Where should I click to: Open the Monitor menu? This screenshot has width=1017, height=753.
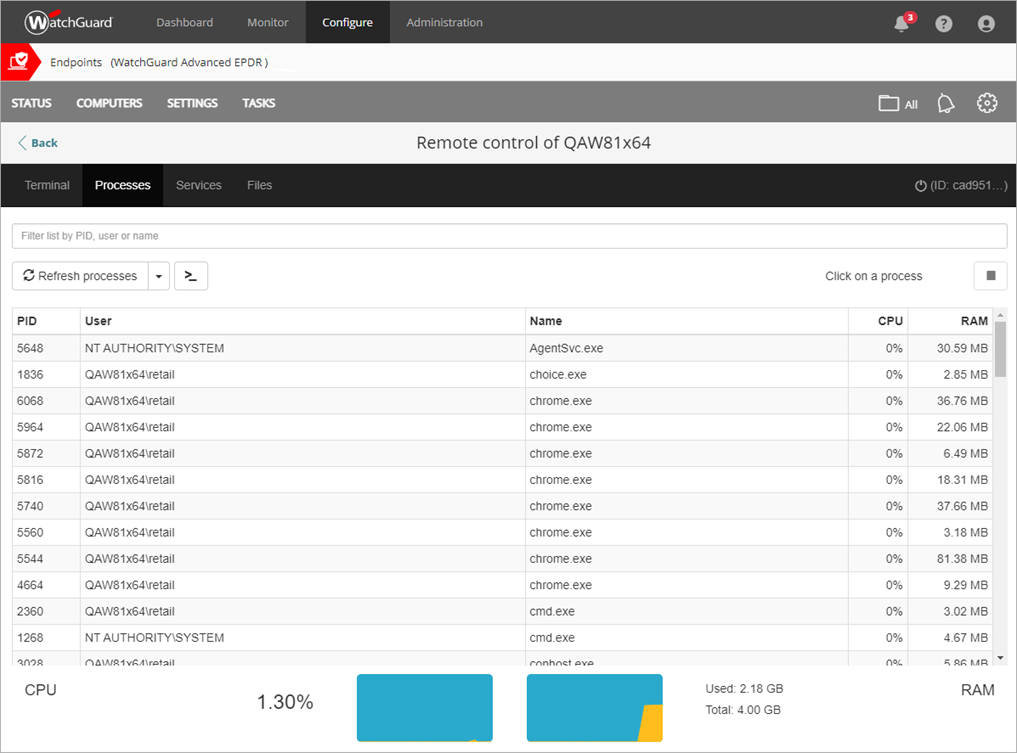click(x=267, y=22)
